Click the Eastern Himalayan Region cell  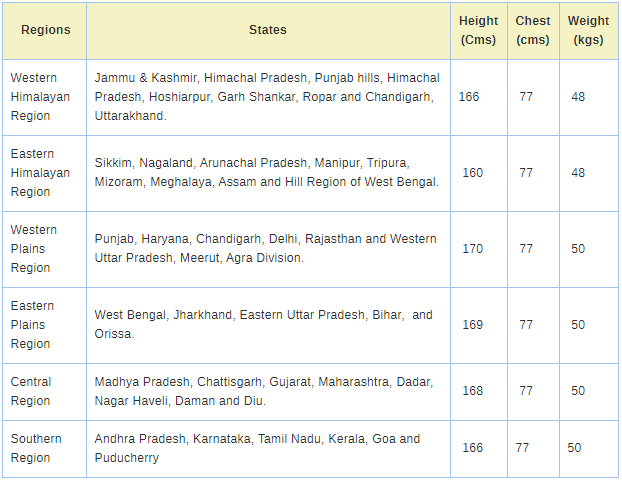(40, 173)
